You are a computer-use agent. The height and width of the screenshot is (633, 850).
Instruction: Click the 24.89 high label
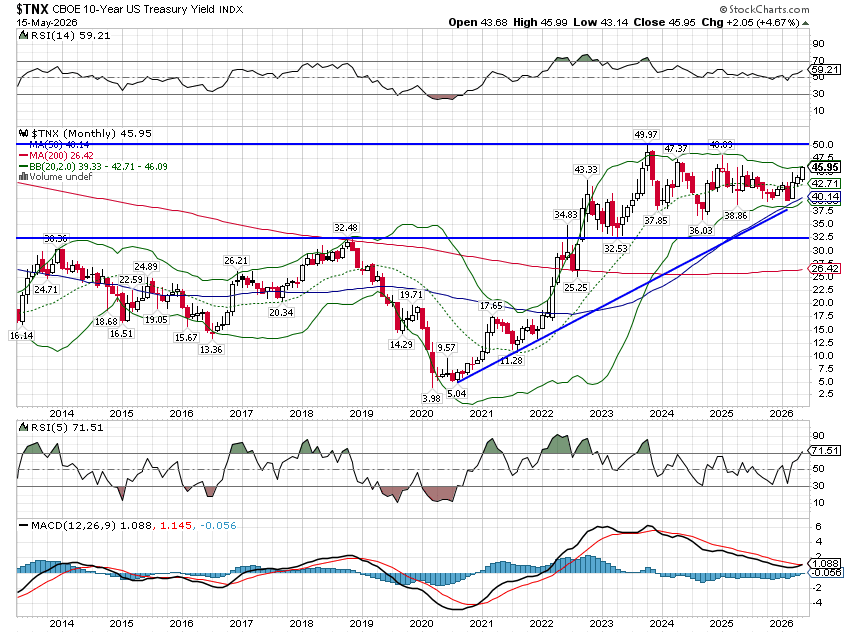tap(146, 267)
